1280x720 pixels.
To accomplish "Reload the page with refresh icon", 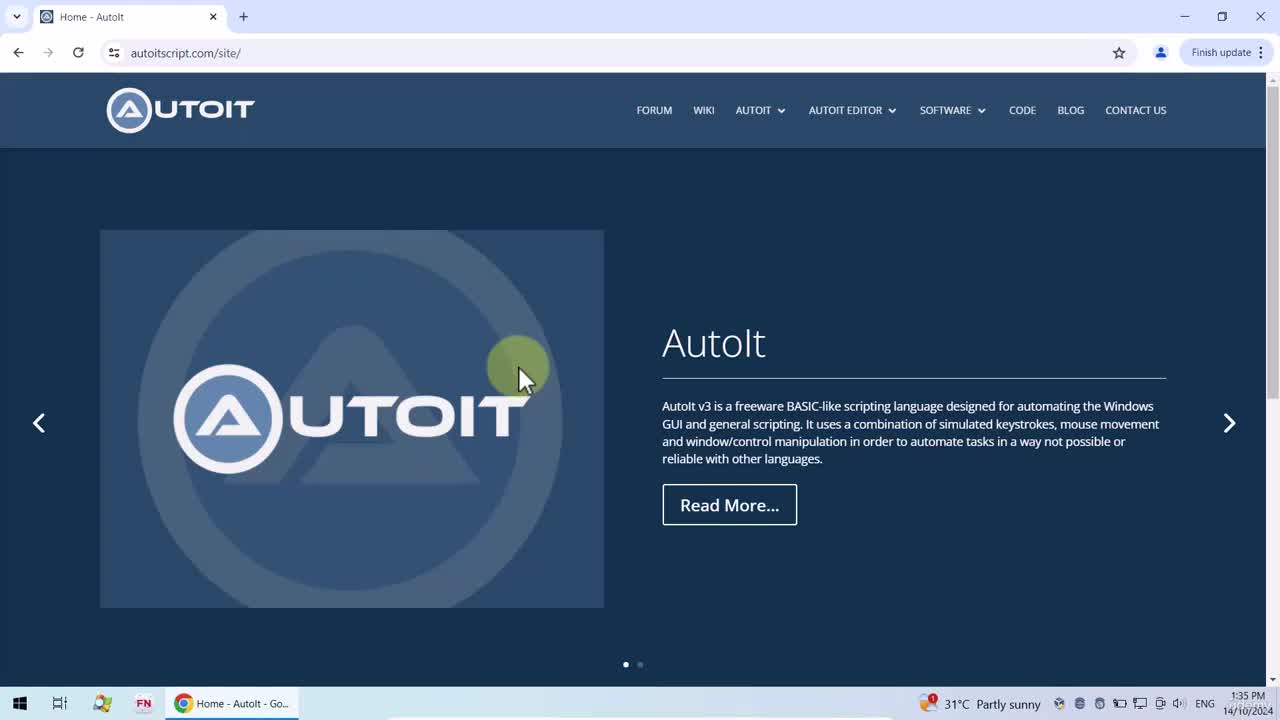I will (x=78, y=52).
